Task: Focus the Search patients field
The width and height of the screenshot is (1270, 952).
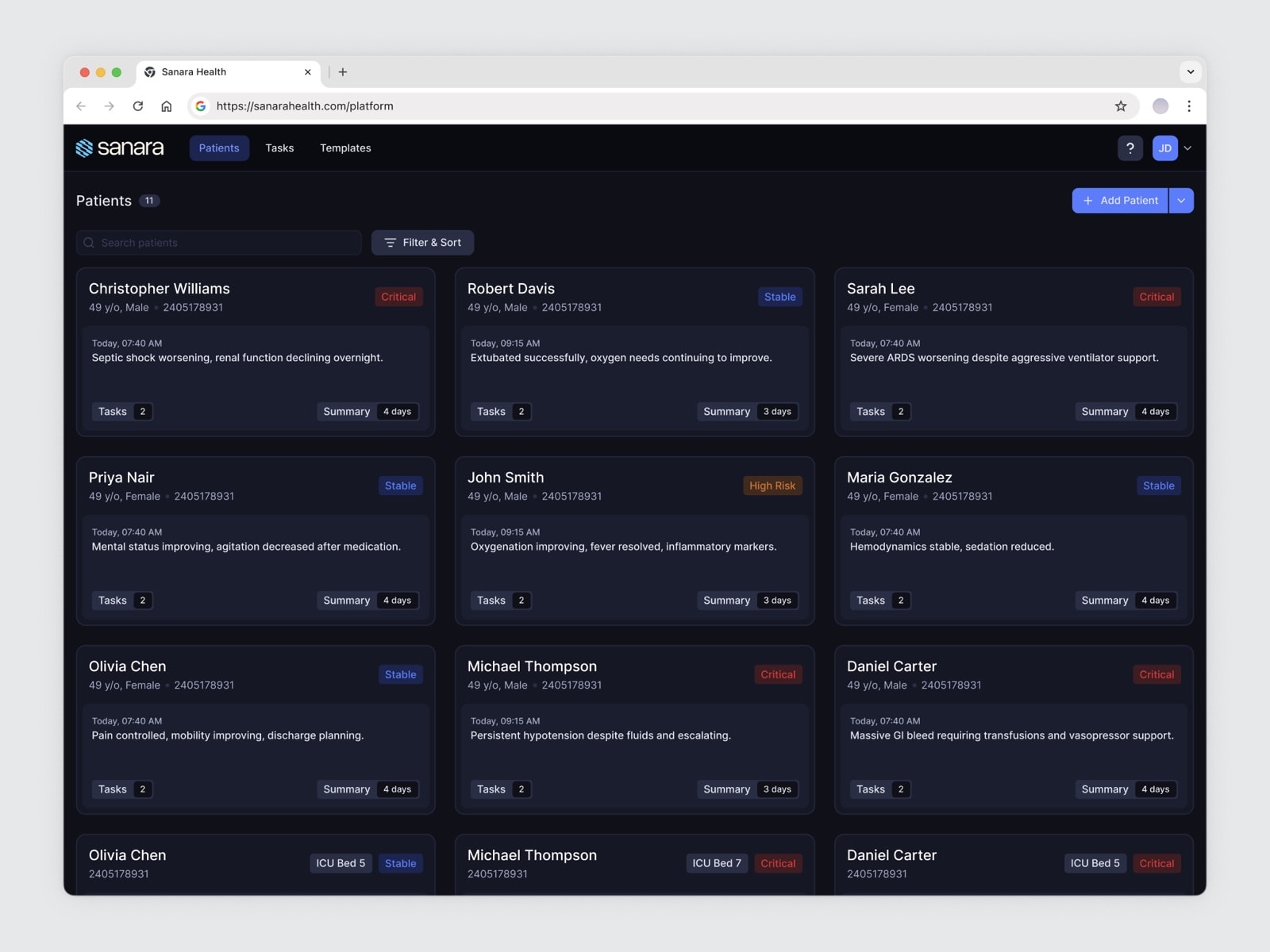Action: coord(219,243)
